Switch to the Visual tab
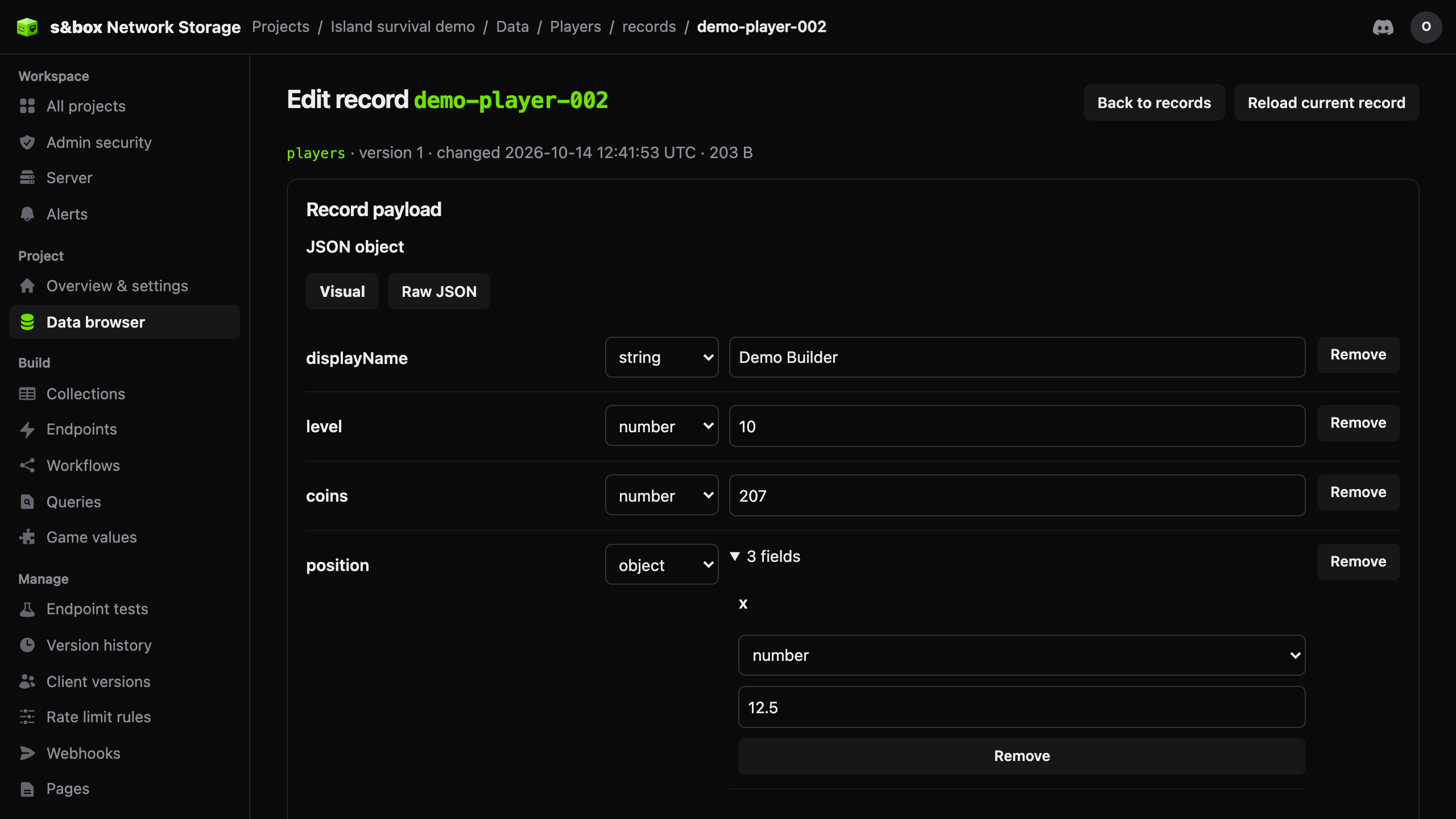The image size is (1456, 819). click(342, 291)
